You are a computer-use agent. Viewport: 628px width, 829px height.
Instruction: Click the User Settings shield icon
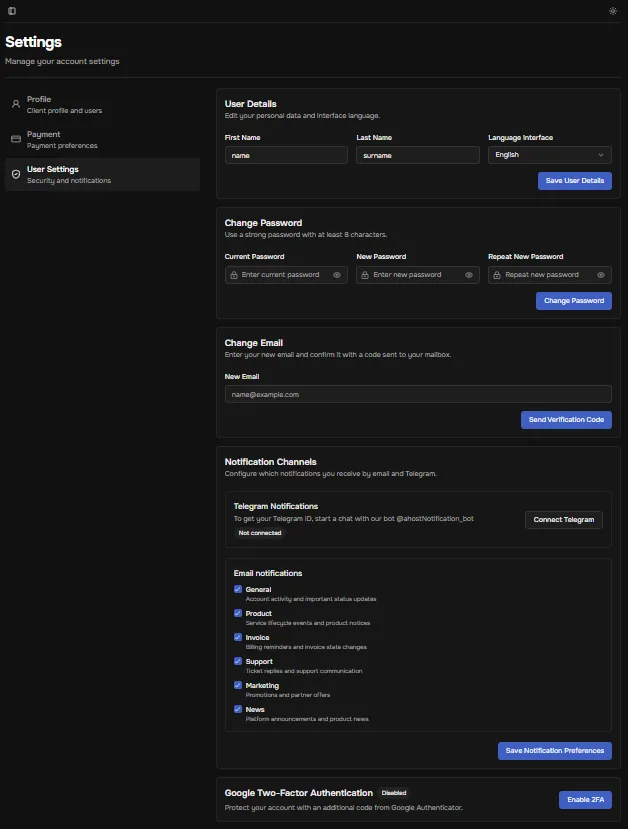click(x=16, y=174)
